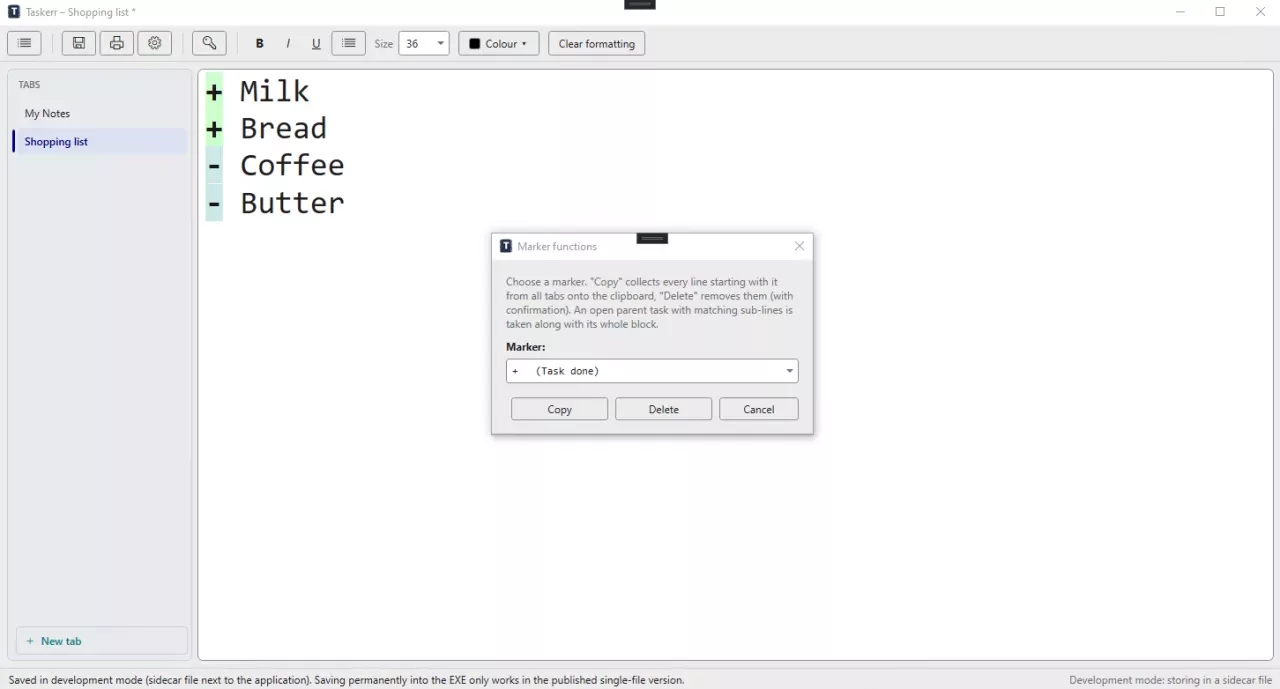
Task: Click the Delete button in the dialog
Action: pyautogui.click(x=663, y=409)
